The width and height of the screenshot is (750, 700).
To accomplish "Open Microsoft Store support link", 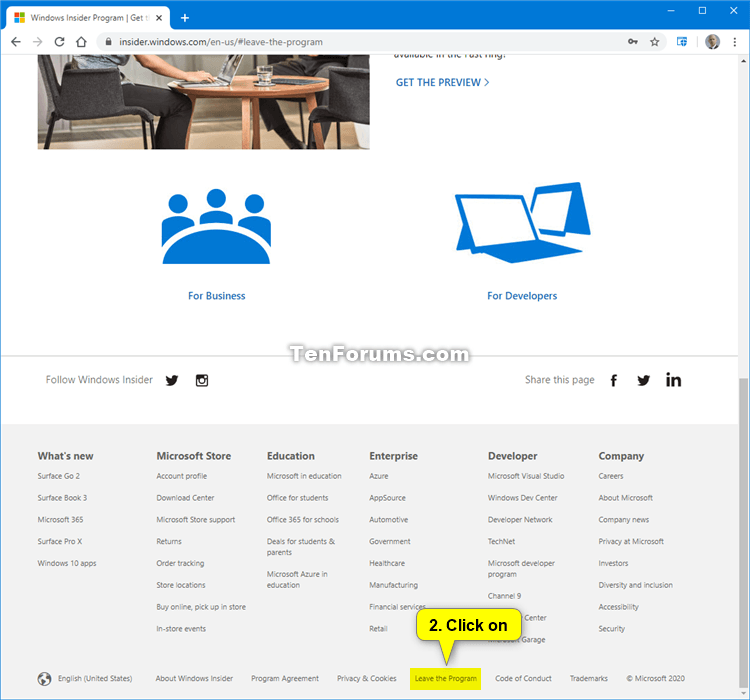I will (x=196, y=520).
